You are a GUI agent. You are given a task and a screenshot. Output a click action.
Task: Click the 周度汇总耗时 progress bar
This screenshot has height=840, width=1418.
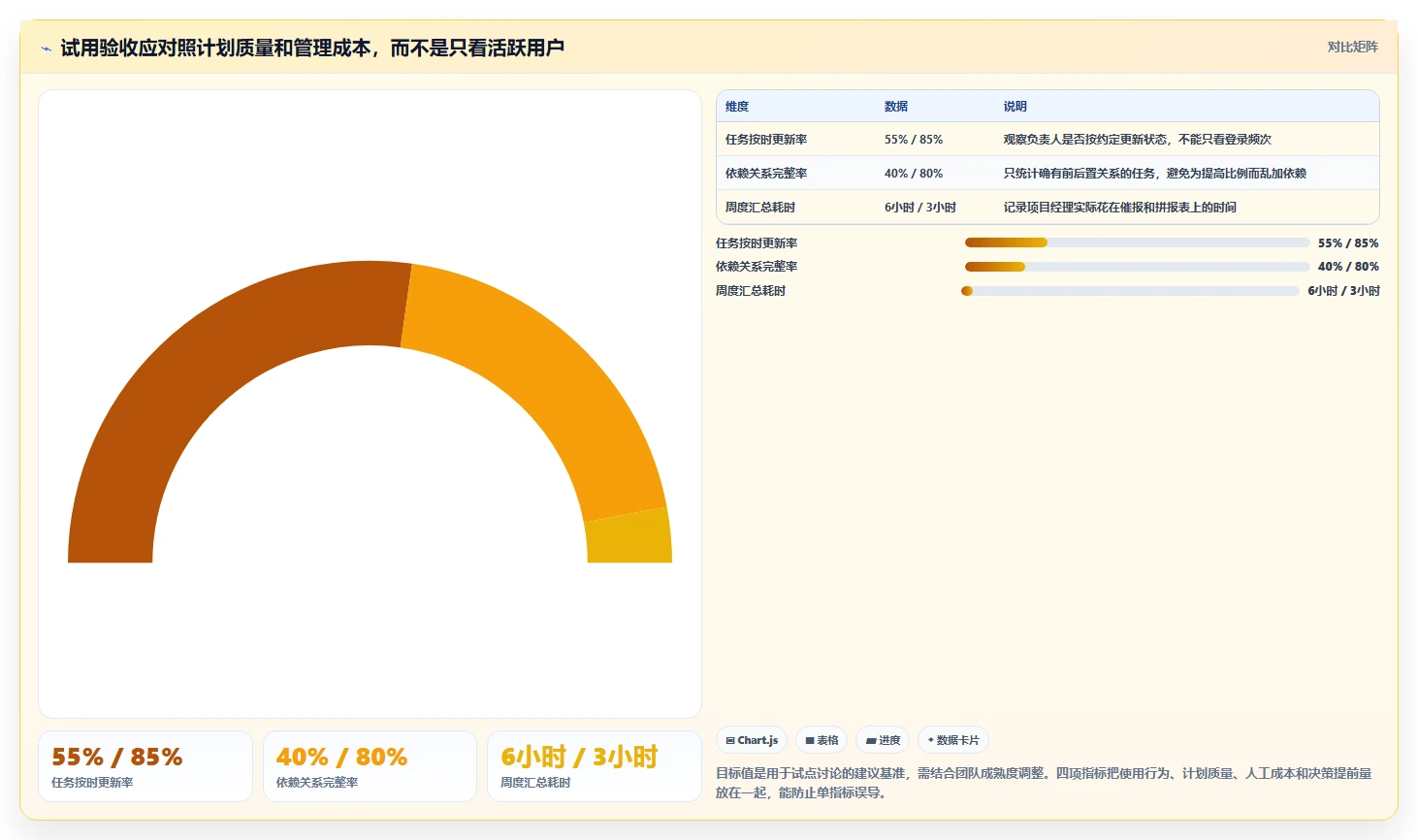point(1130,291)
